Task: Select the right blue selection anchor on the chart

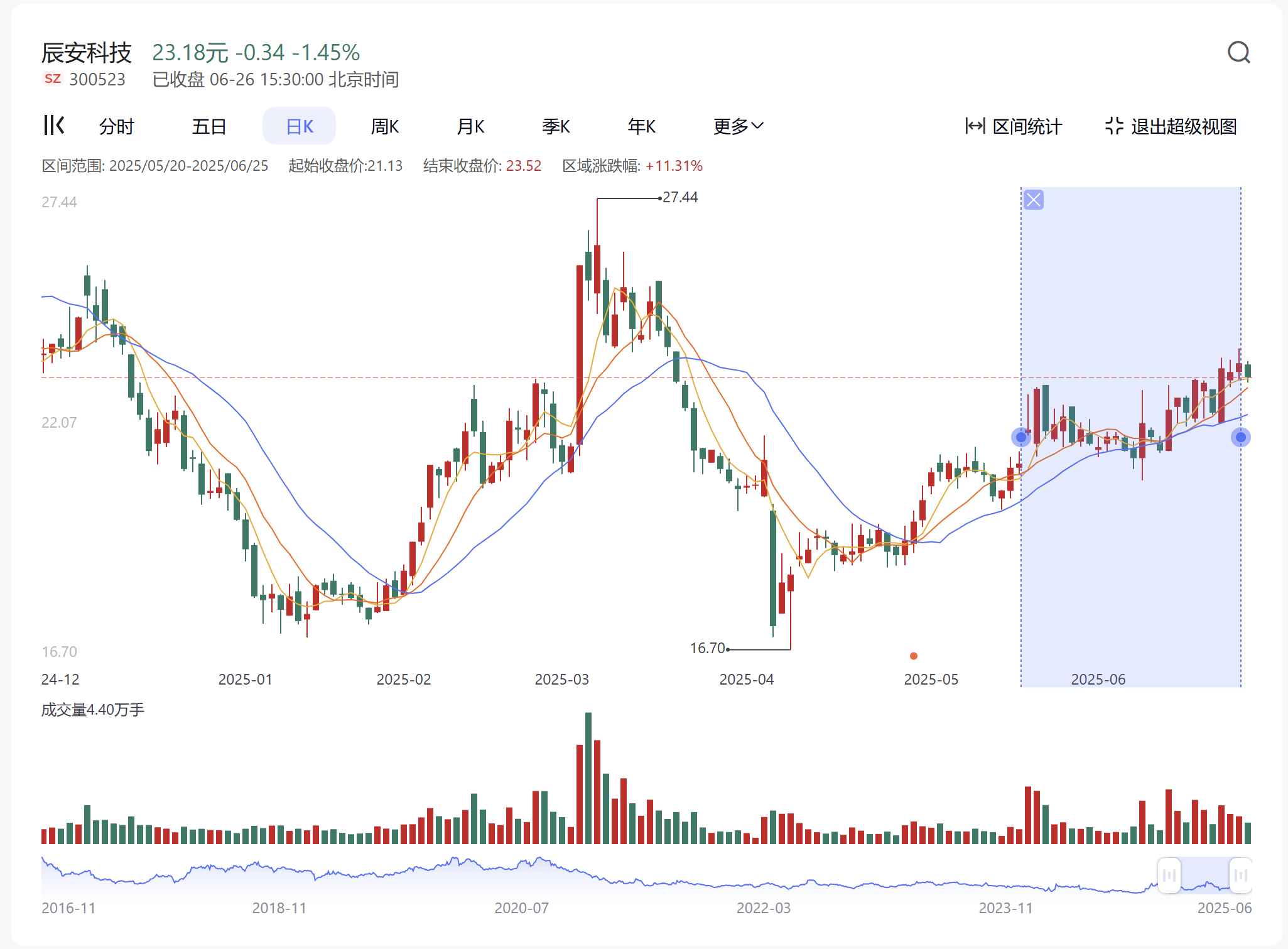Action: pos(1240,437)
